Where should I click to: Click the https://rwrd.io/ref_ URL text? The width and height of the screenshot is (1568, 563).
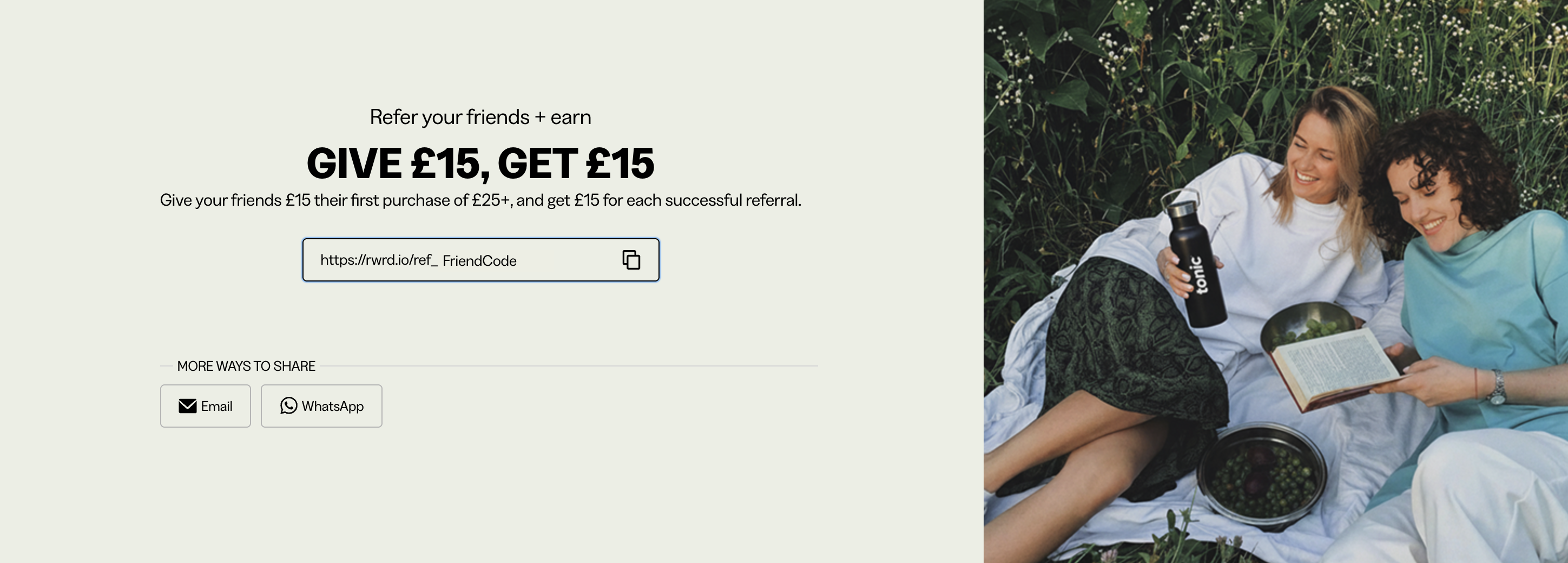pyautogui.click(x=379, y=260)
